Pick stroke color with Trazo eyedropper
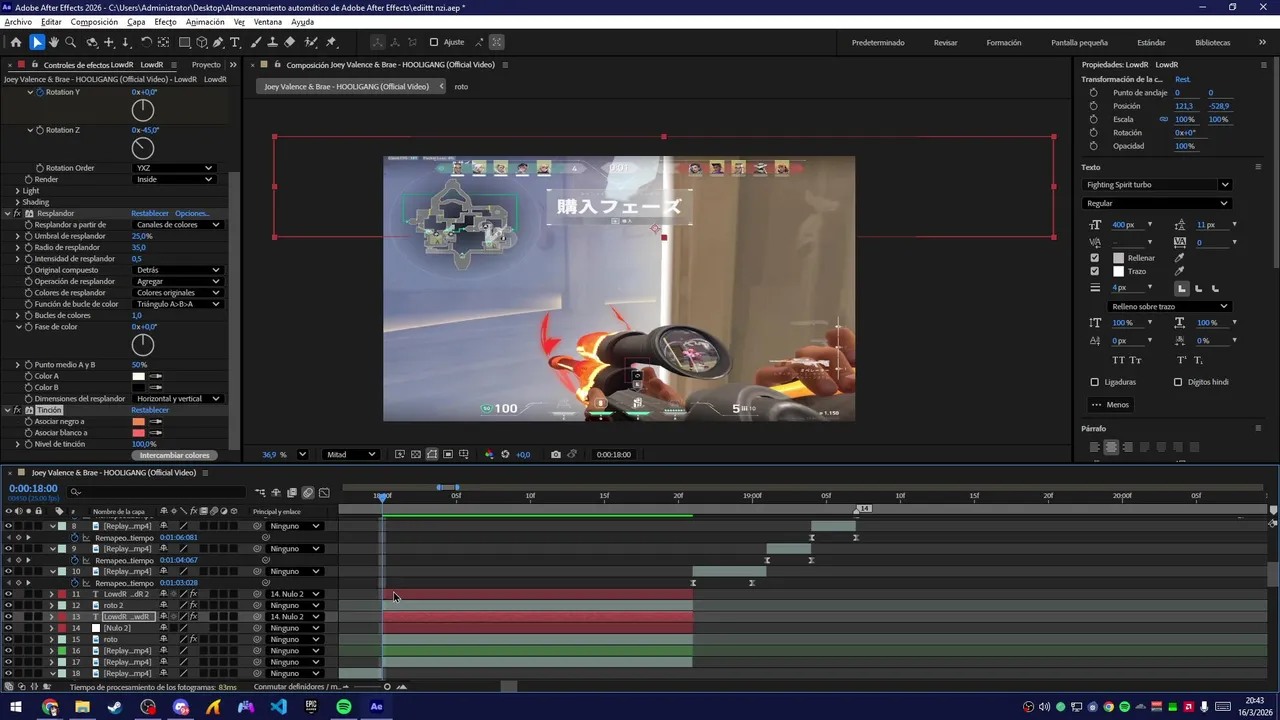This screenshot has height=720, width=1280. click(1179, 271)
